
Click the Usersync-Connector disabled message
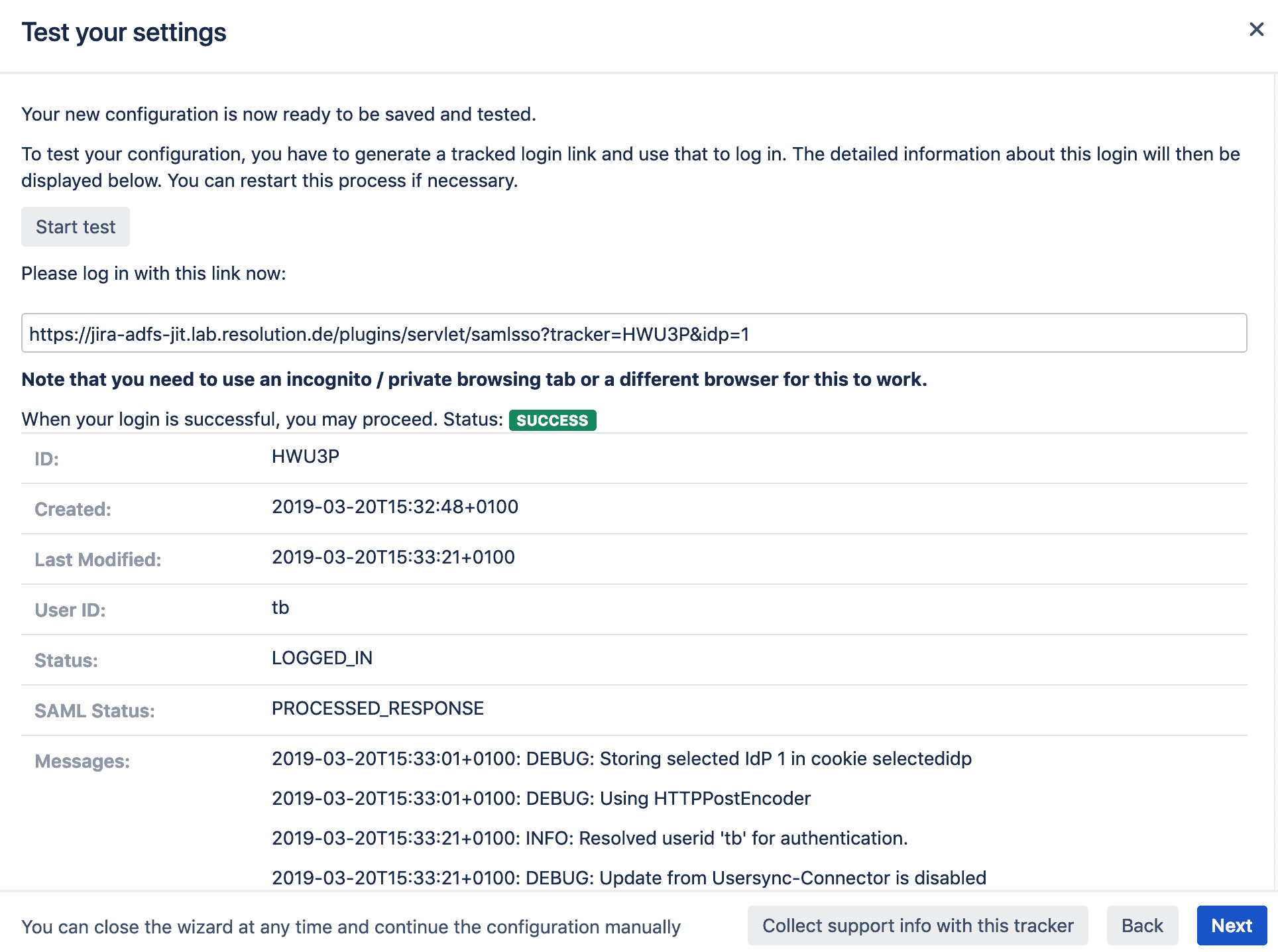click(628, 878)
